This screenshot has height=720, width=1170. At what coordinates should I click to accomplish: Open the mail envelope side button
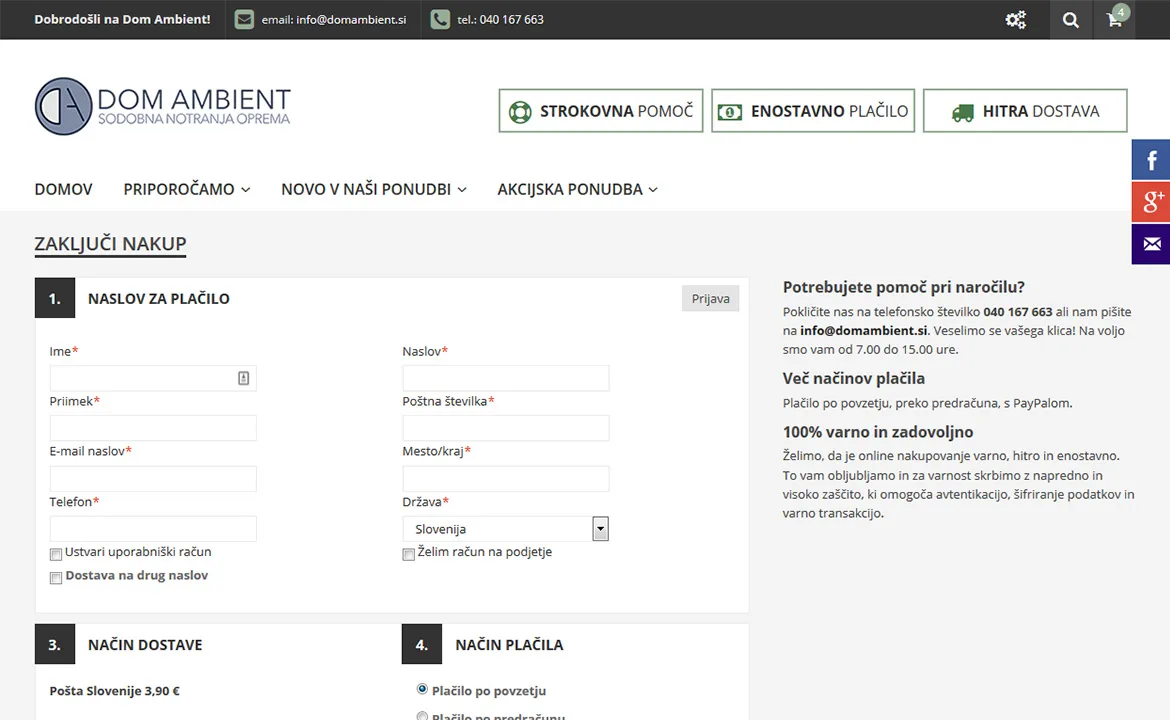[x=1151, y=244]
